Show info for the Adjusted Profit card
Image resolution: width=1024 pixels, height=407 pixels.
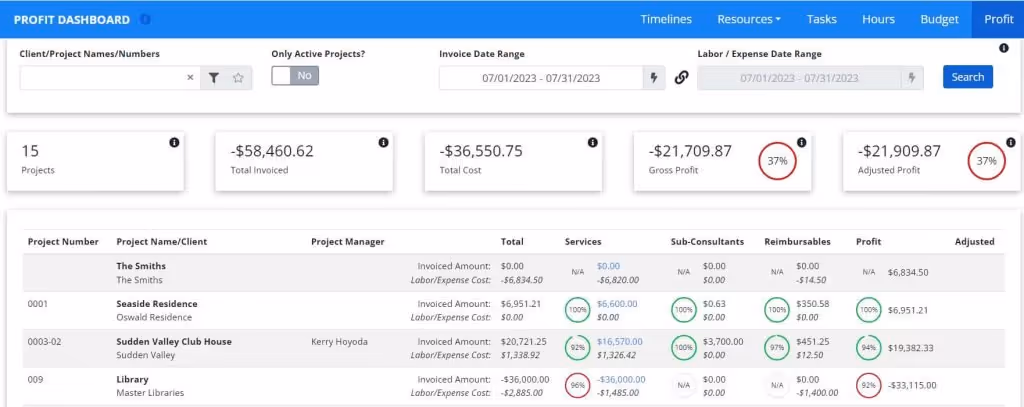point(1010,142)
